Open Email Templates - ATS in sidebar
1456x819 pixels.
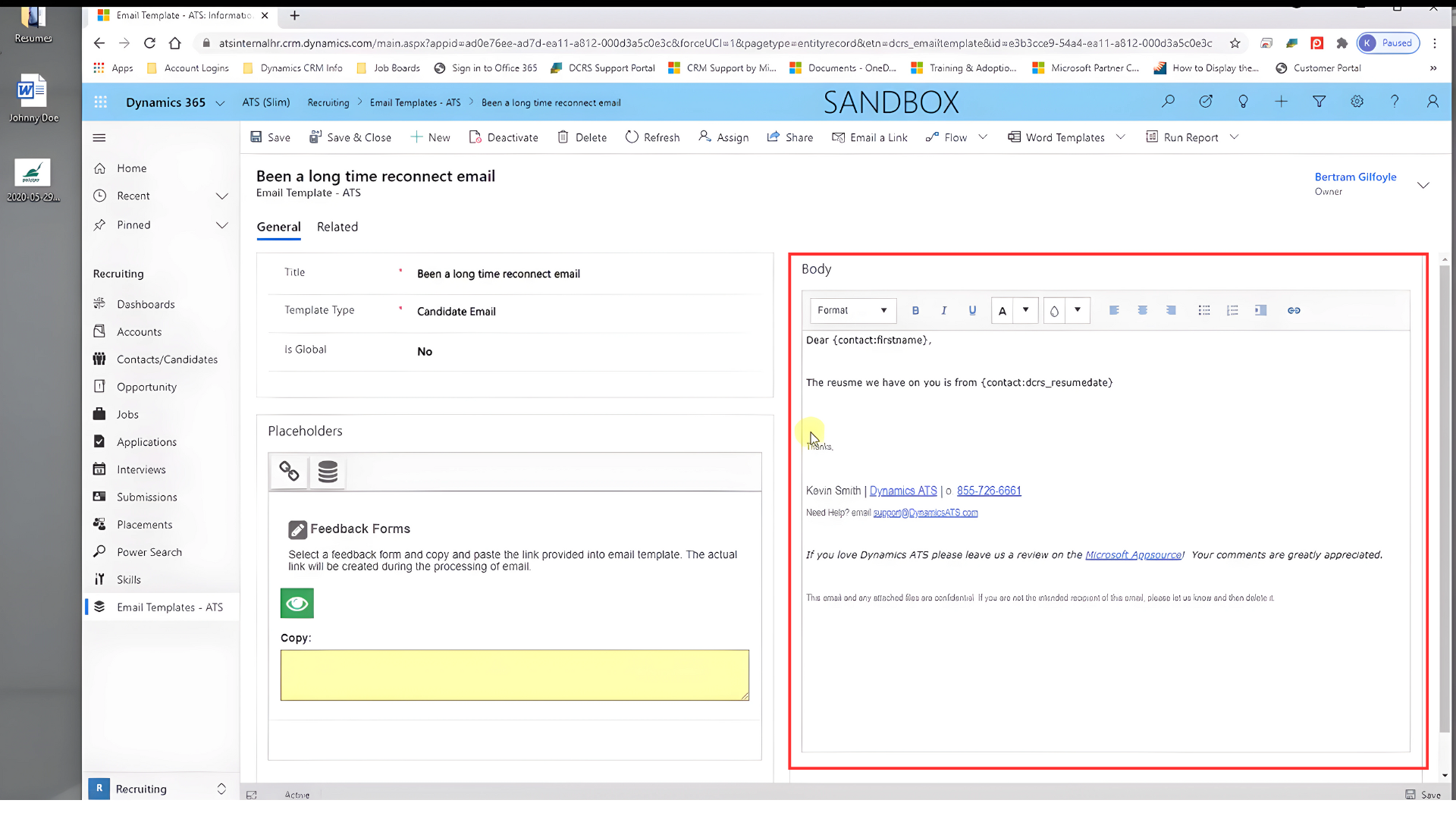point(170,607)
